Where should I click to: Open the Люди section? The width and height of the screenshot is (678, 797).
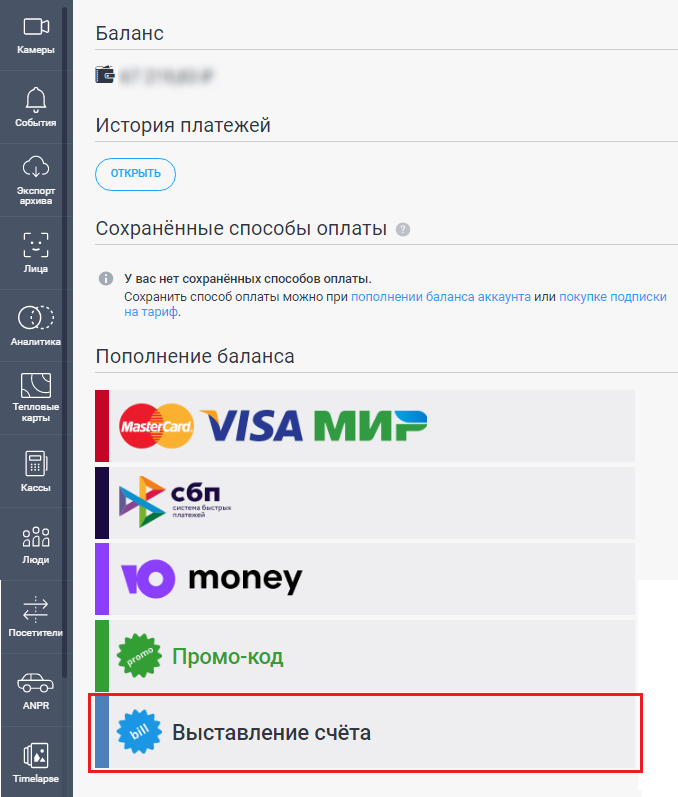coord(36,544)
